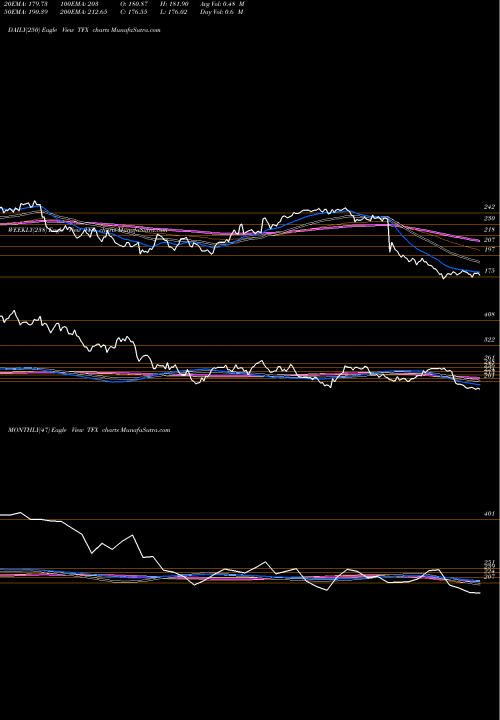Click the 408 price label on weekly chart
This screenshot has width=500, height=720.
coord(489,315)
